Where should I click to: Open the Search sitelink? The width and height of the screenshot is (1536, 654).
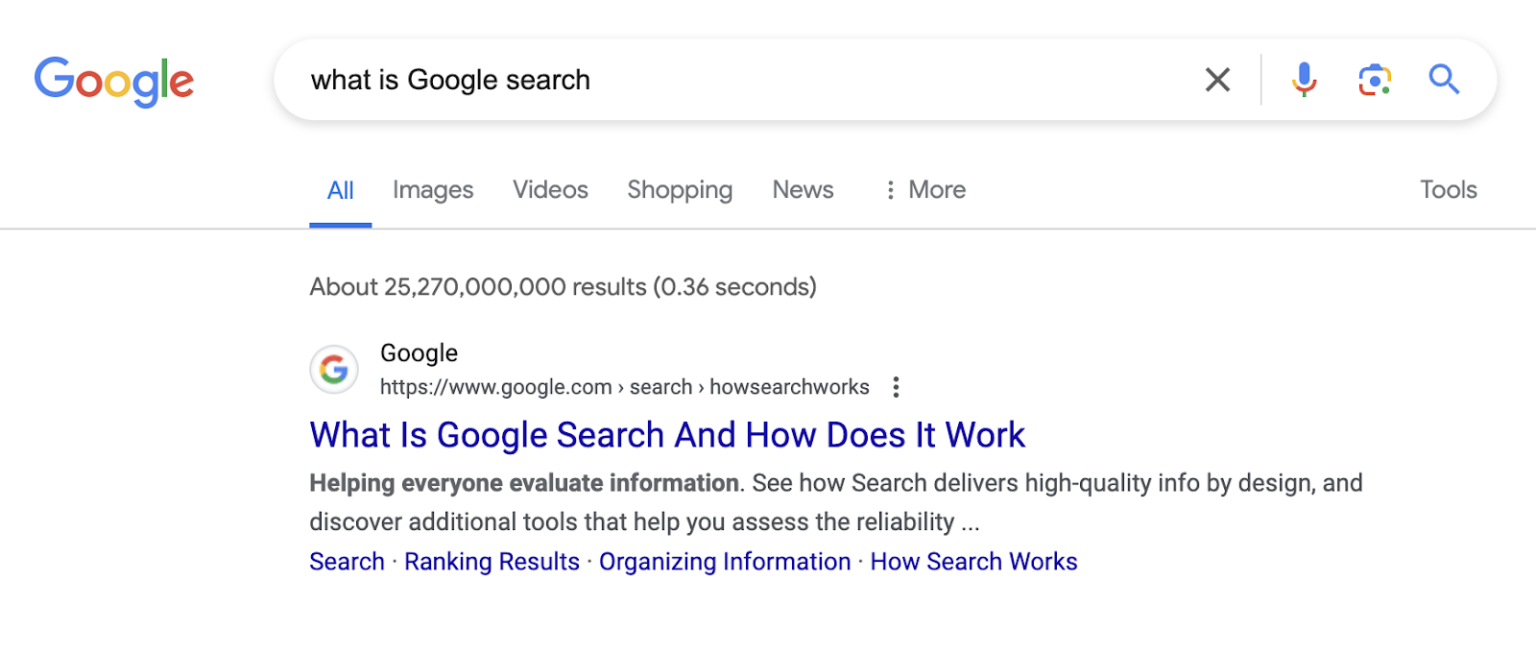click(x=347, y=562)
